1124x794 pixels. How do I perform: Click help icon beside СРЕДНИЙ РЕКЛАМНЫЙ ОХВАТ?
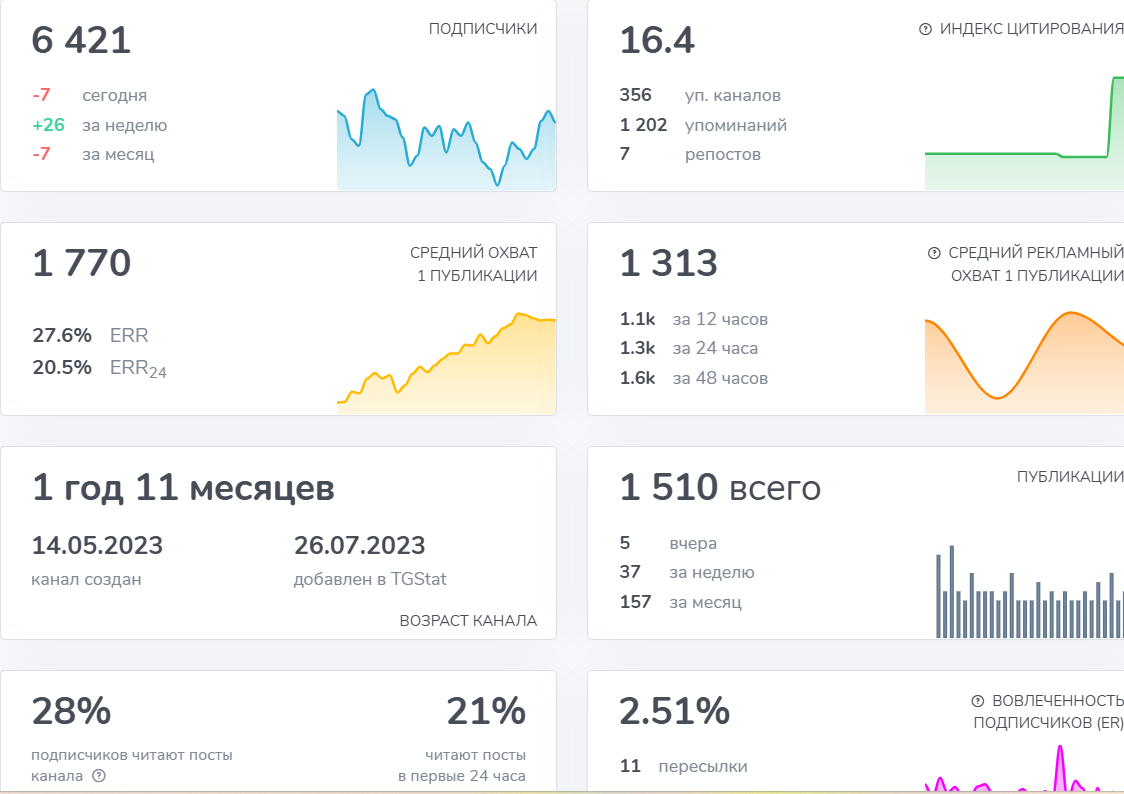[934, 253]
